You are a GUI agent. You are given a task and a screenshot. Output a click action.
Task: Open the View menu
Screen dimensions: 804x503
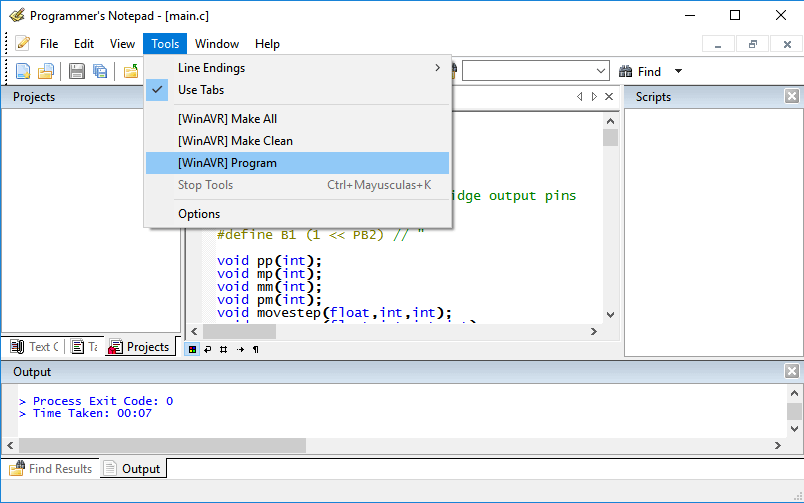[122, 44]
